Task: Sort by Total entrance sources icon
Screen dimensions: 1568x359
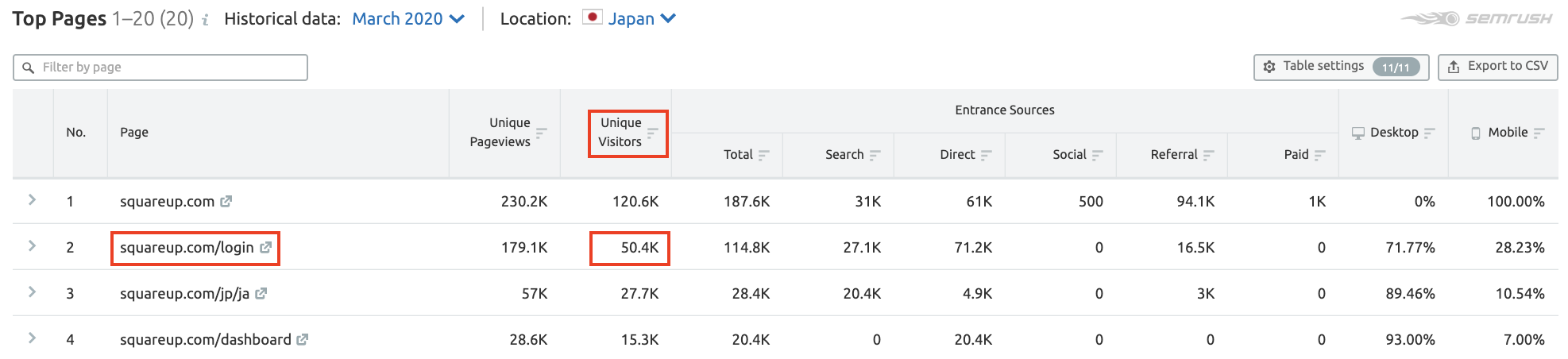Action: pyautogui.click(x=764, y=155)
